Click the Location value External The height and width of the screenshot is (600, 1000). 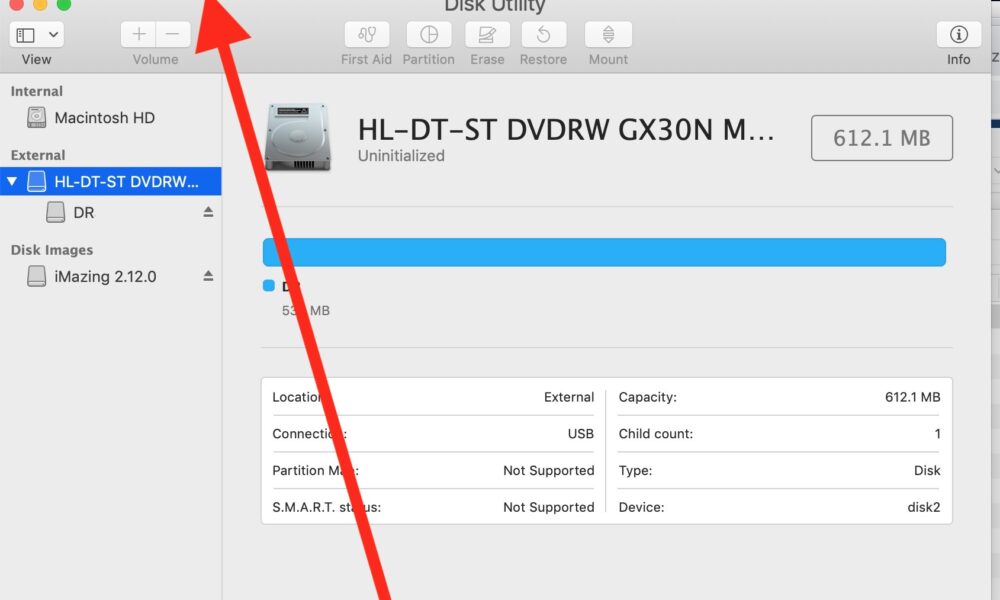[569, 397]
